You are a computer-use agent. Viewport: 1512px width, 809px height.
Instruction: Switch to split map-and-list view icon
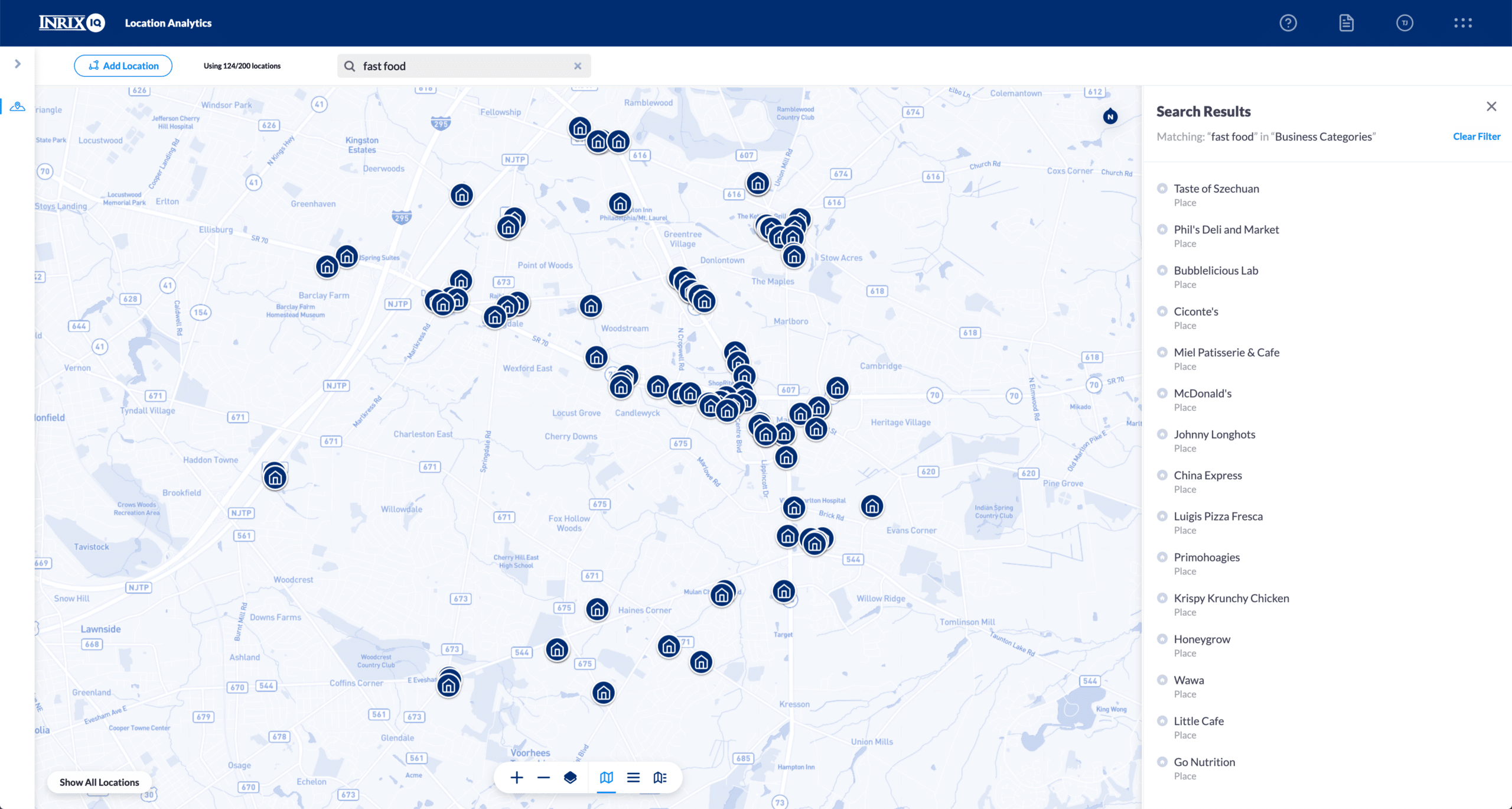tap(660, 778)
